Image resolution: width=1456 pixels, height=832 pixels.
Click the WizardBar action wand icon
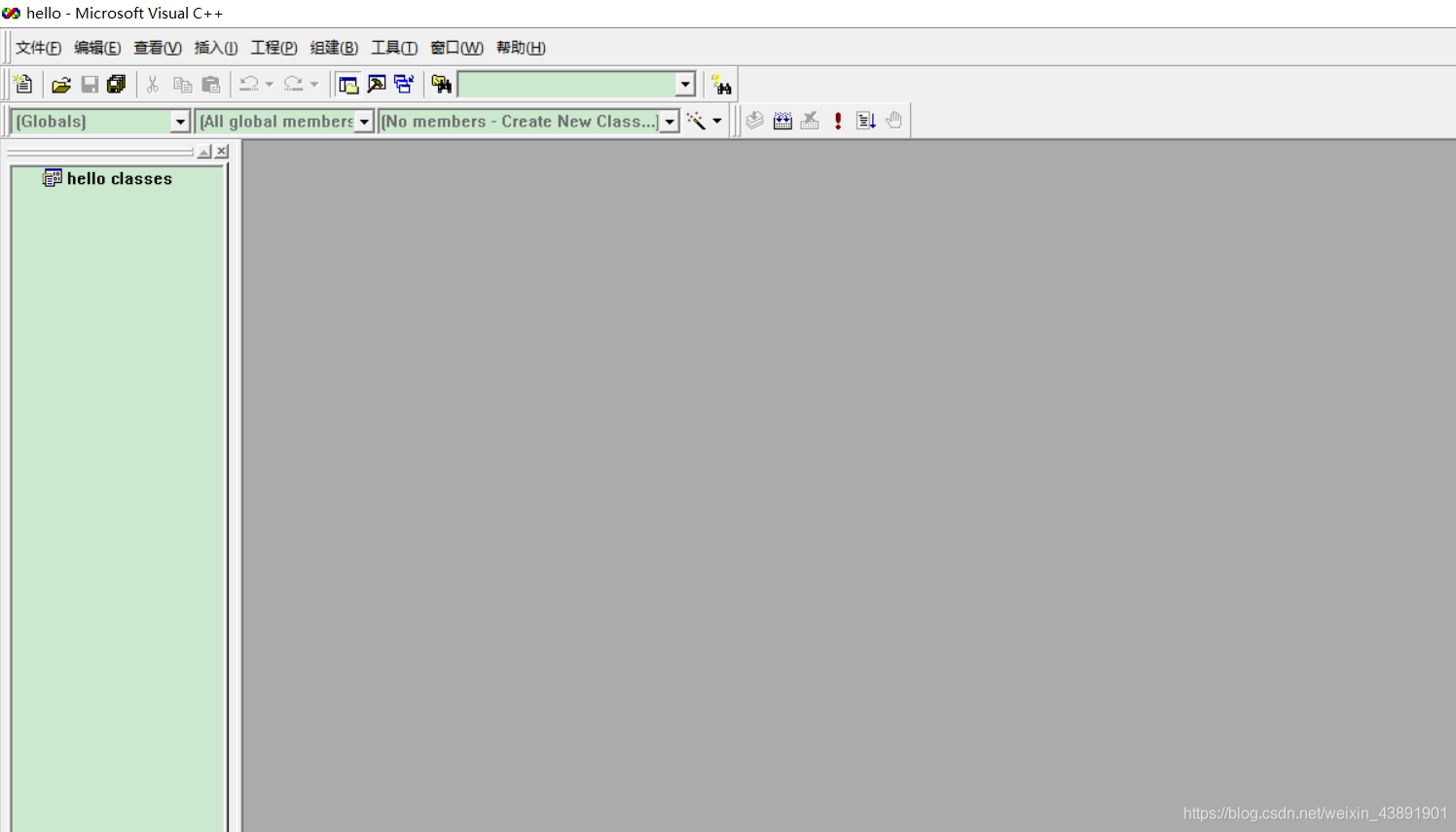point(697,121)
